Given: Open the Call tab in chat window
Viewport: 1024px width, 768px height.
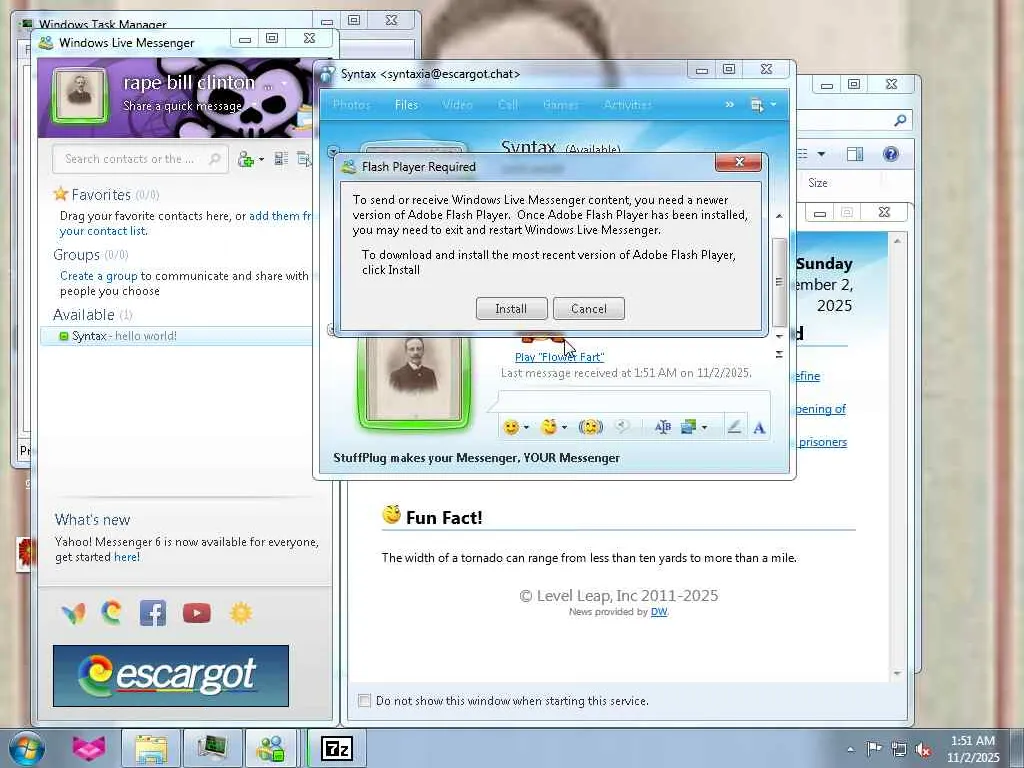Looking at the screenshot, I should (x=508, y=104).
